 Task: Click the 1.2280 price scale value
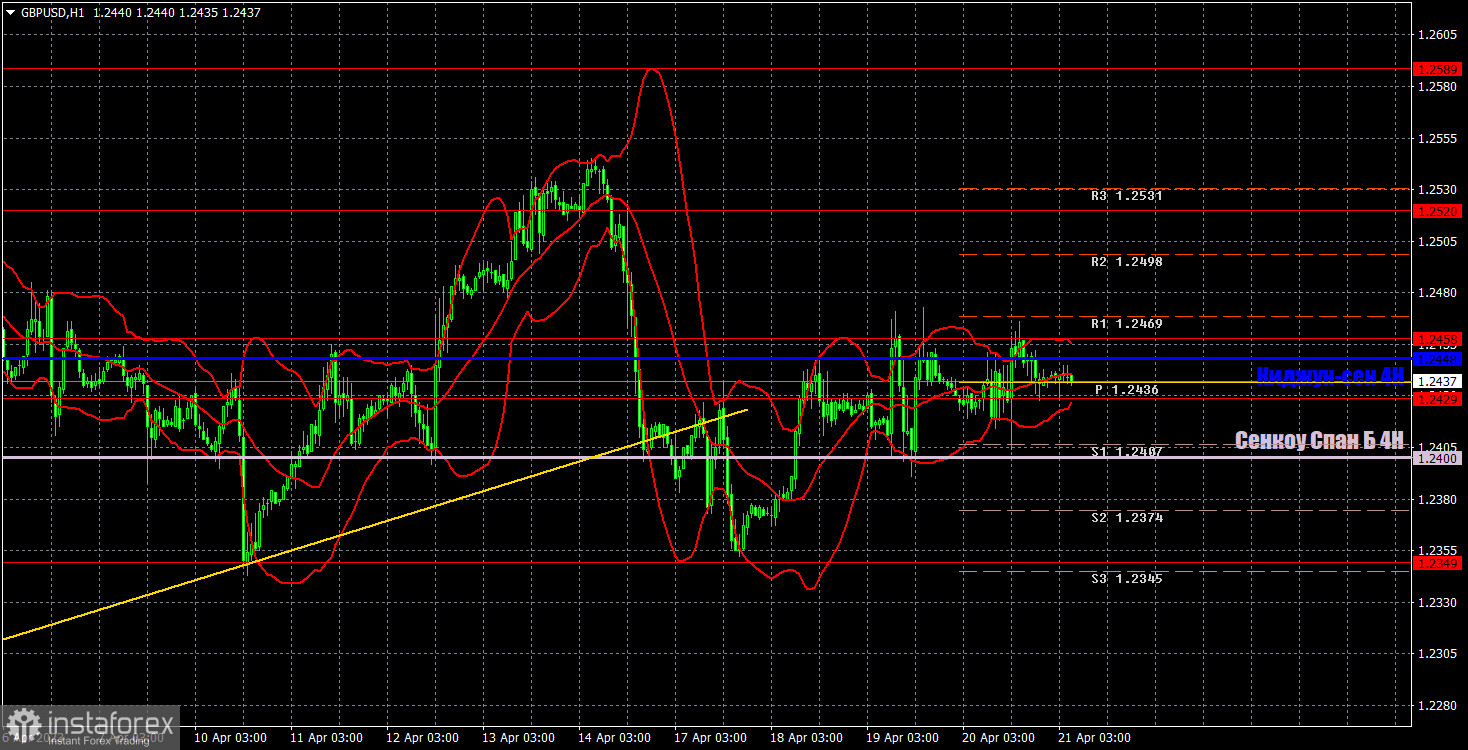(1437, 705)
